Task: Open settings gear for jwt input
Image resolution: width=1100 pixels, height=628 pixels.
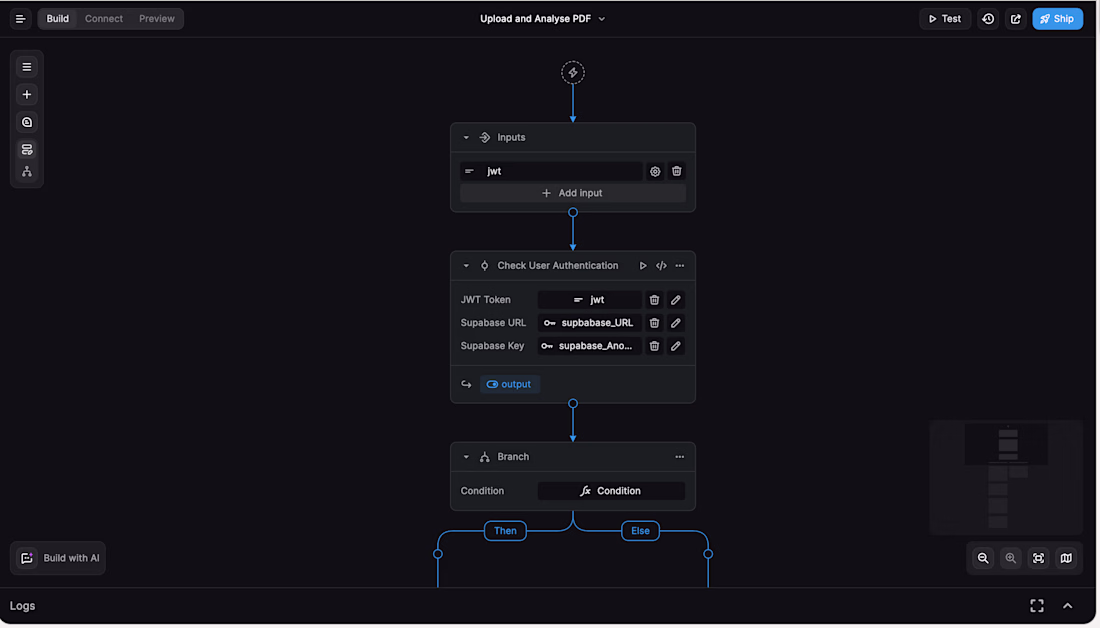Action: tap(655, 171)
